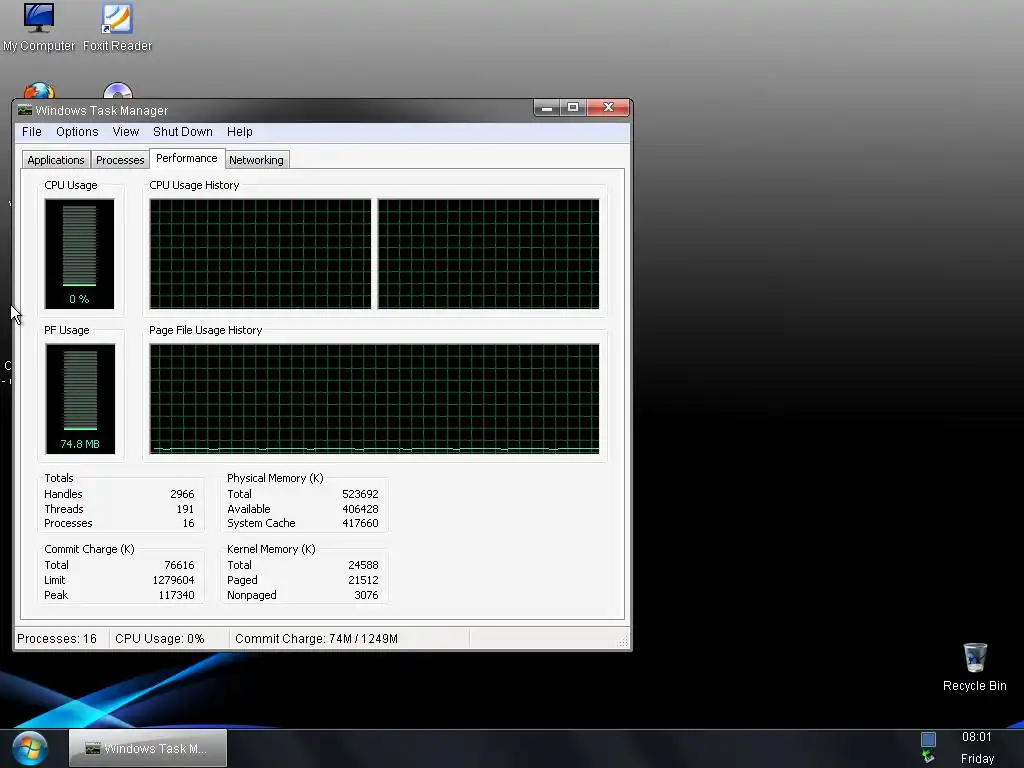The image size is (1024, 768).
Task: Click the Physical Memory (K) heading
Action: tap(275, 478)
